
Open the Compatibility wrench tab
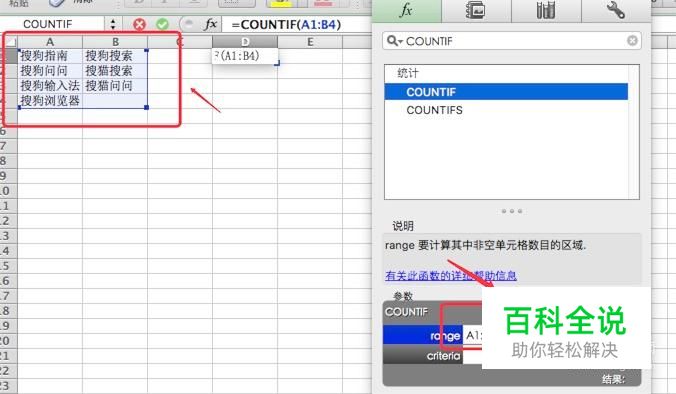[x=616, y=10]
